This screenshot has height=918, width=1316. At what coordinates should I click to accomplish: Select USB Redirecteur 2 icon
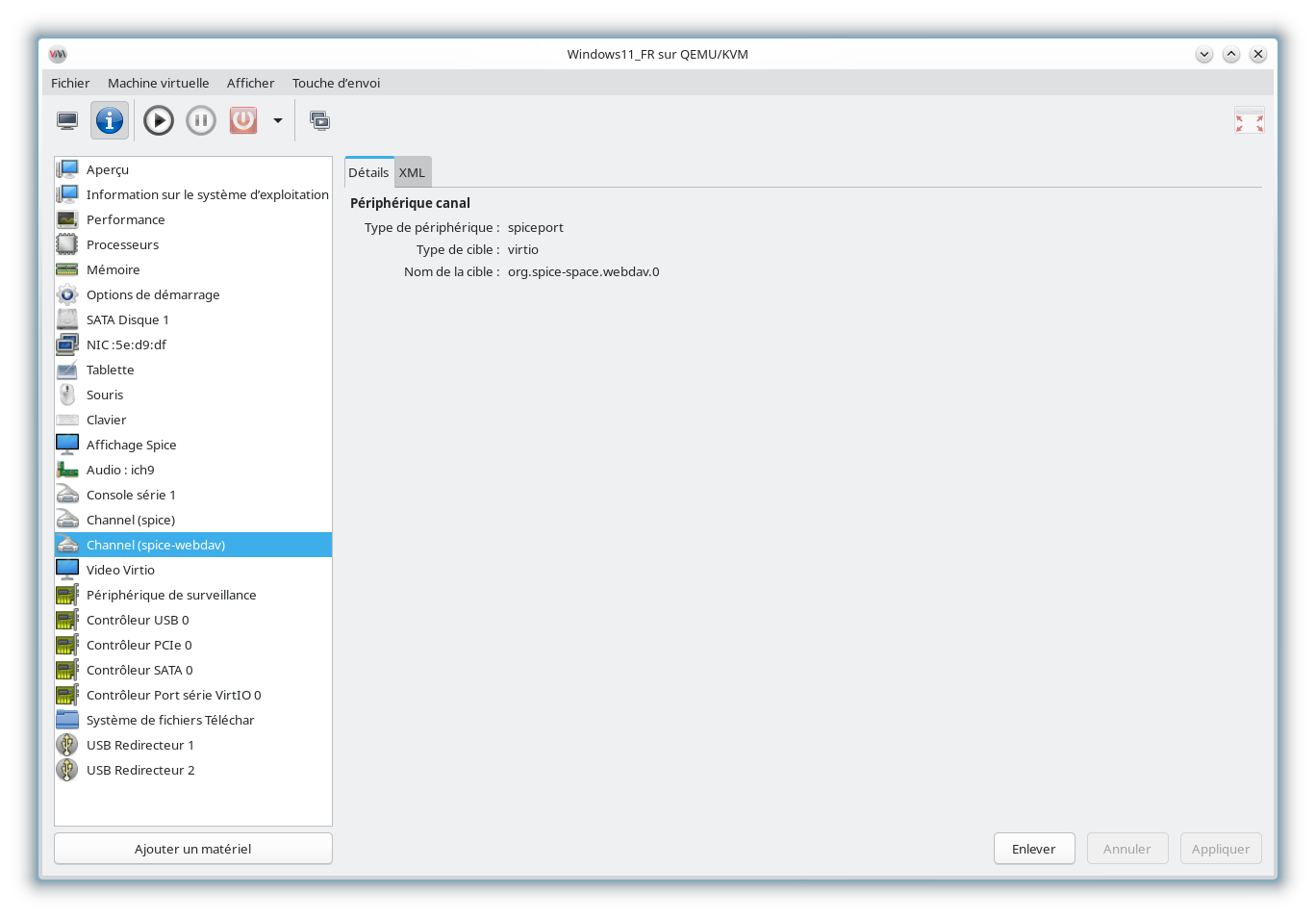[67, 770]
